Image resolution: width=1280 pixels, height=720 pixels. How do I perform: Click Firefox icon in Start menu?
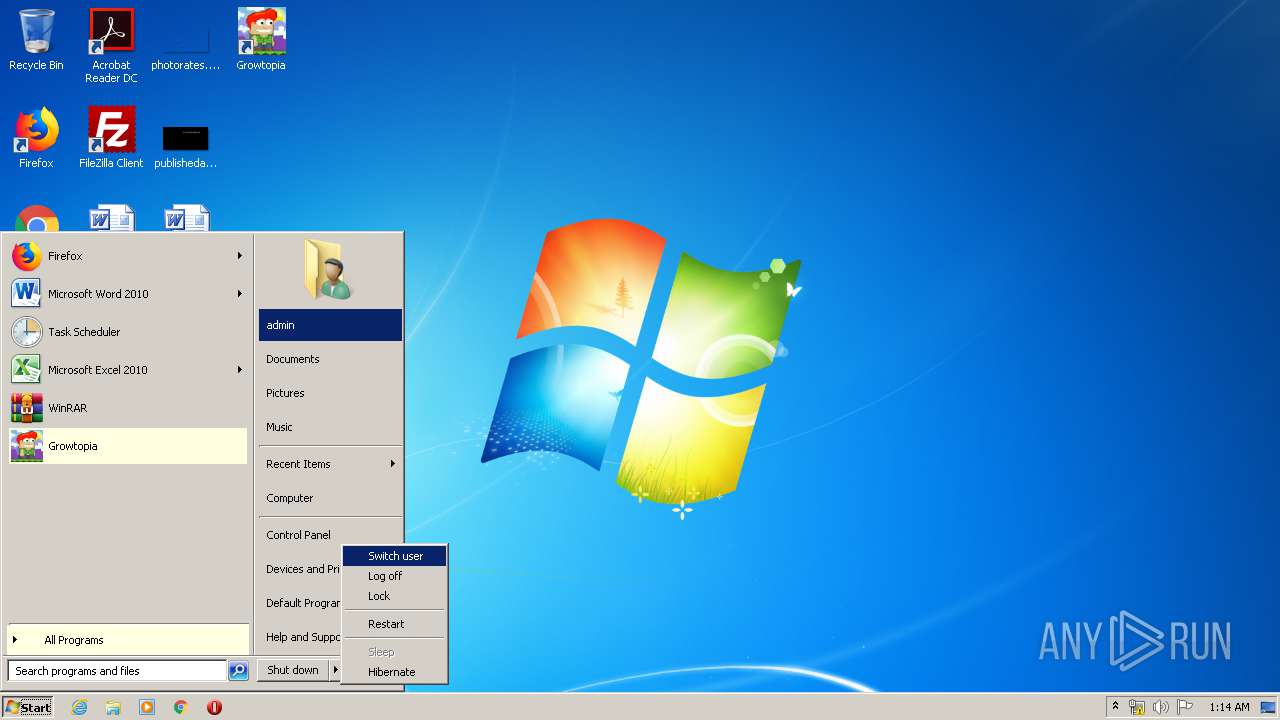[x=27, y=256]
